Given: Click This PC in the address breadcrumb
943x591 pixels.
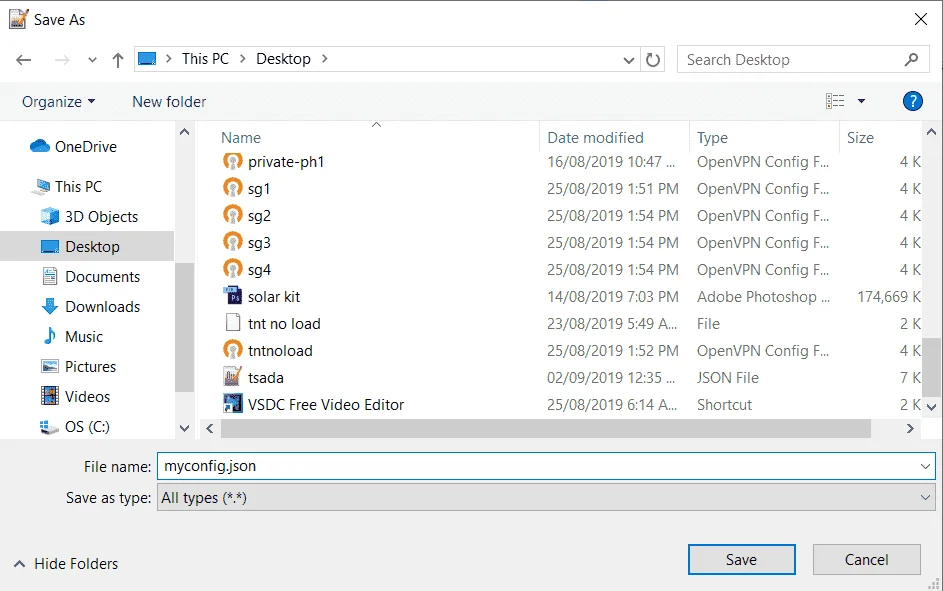Looking at the screenshot, I should tap(205, 59).
